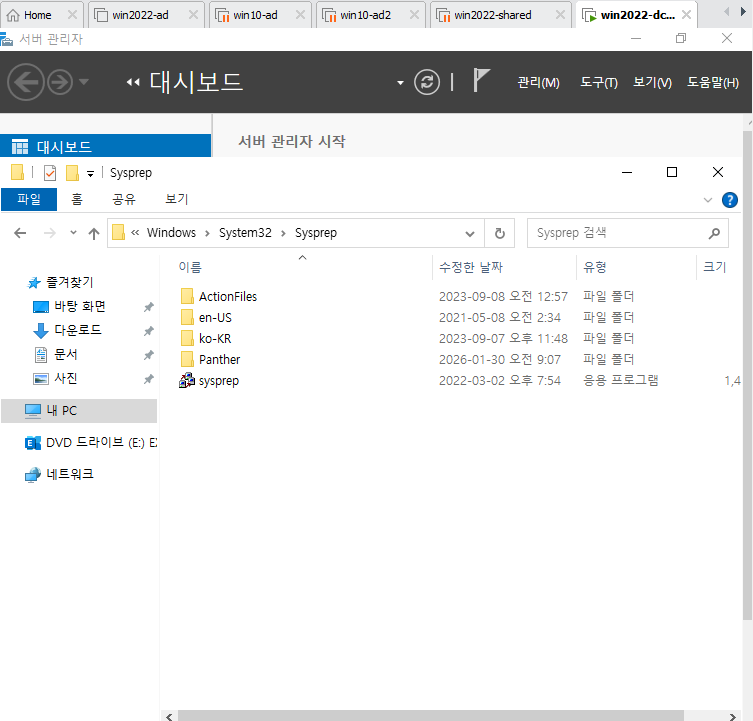Open the 보기(V) menu in Server Manager
Viewport: 753px width, 721px height.
[x=652, y=83]
